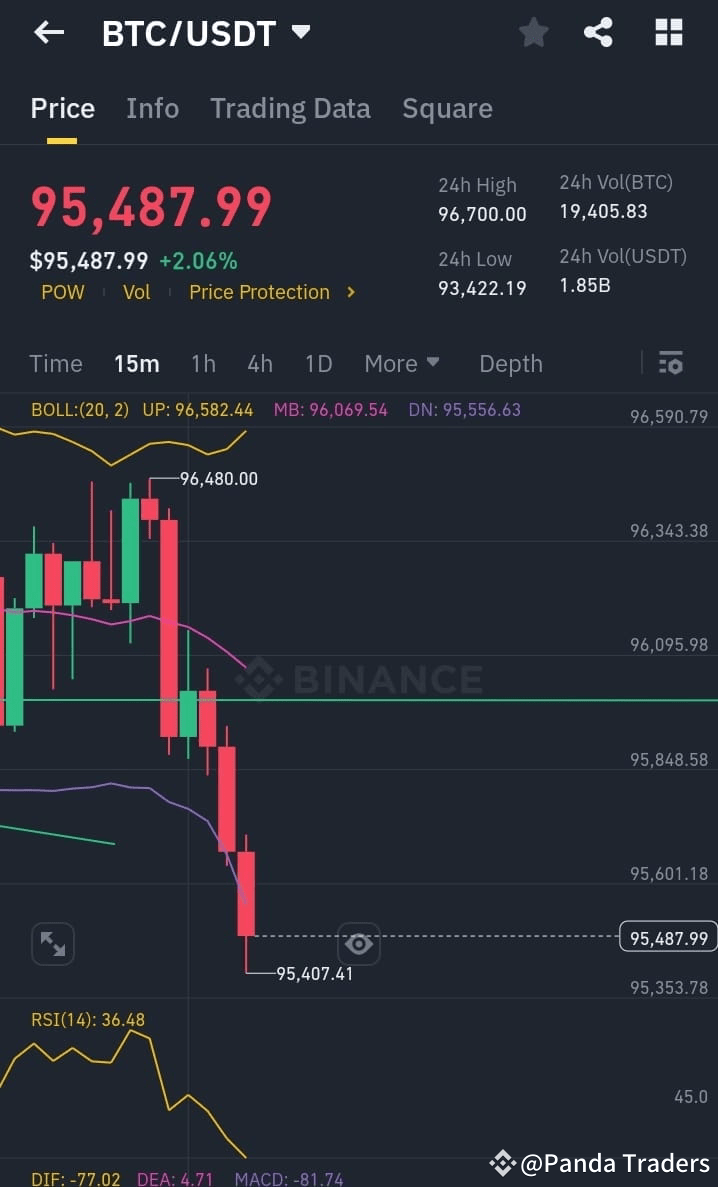Expand chart to fullscreen mode

pos(52,944)
